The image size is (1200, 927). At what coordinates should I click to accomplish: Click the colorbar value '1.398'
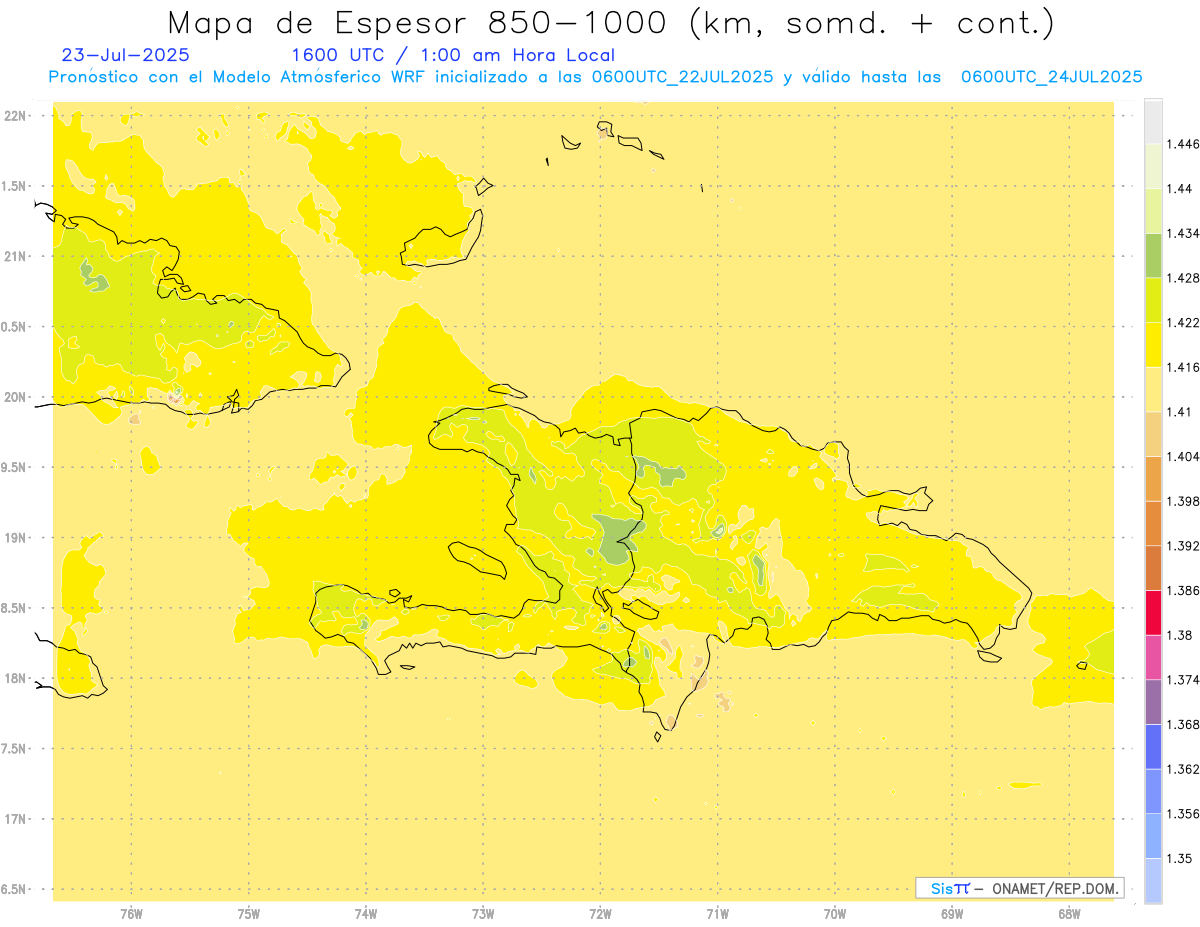click(x=1184, y=501)
